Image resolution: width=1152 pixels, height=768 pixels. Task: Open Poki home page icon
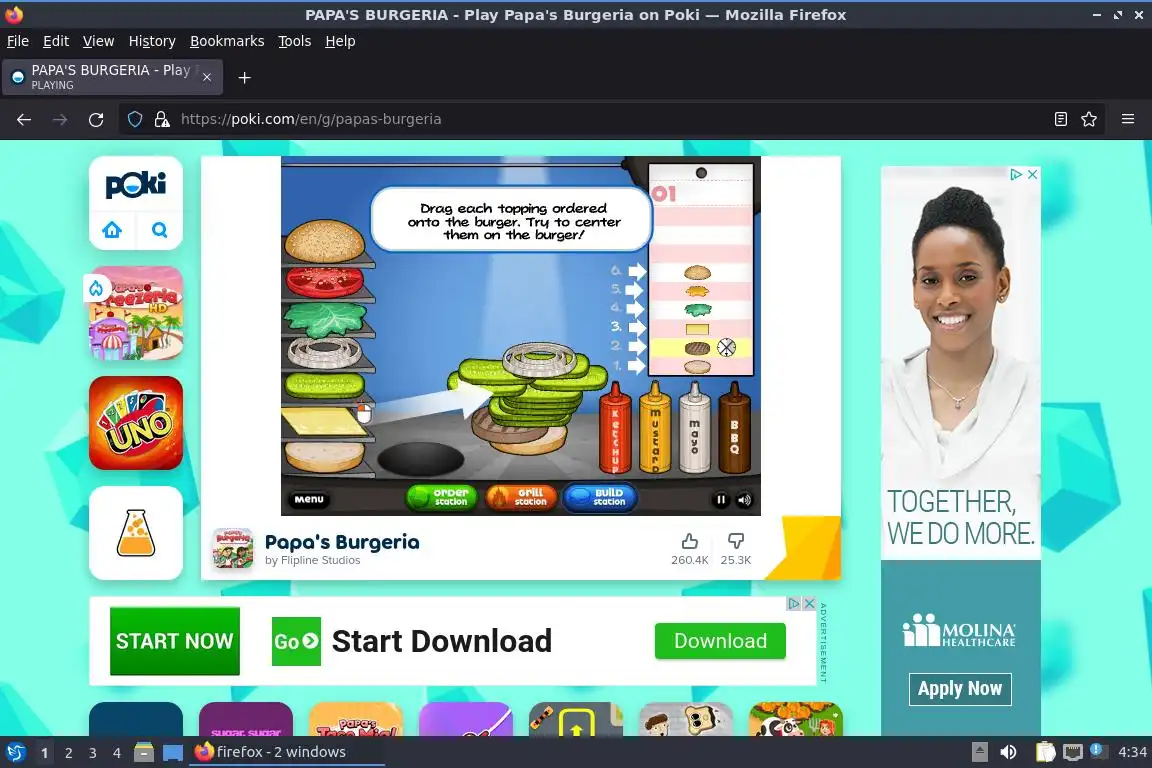click(x=112, y=230)
